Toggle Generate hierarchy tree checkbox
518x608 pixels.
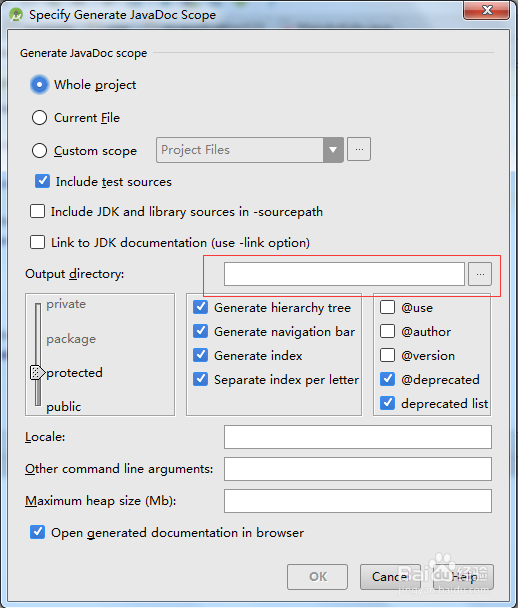pyautogui.click(x=200, y=307)
